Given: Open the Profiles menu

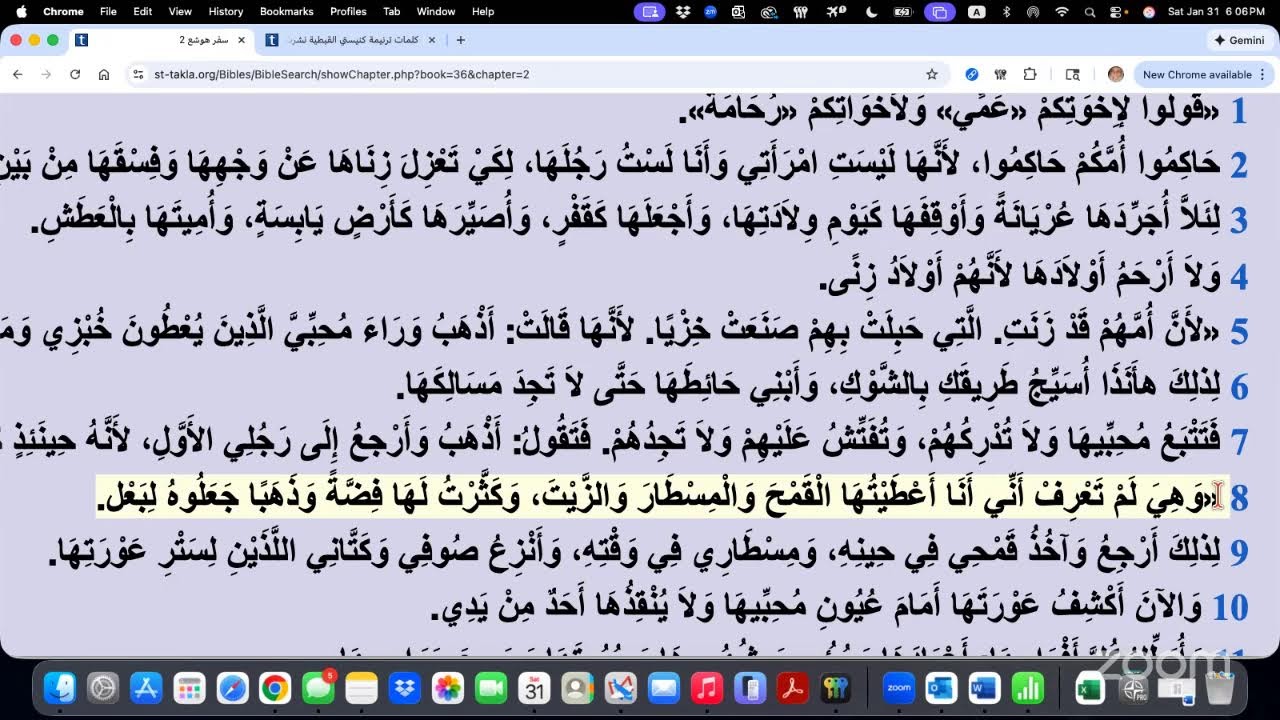Looking at the screenshot, I should pos(348,11).
